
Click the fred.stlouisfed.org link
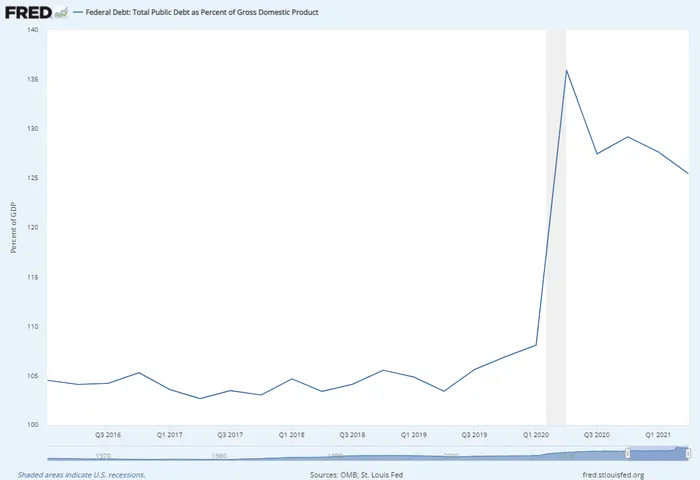612,474
